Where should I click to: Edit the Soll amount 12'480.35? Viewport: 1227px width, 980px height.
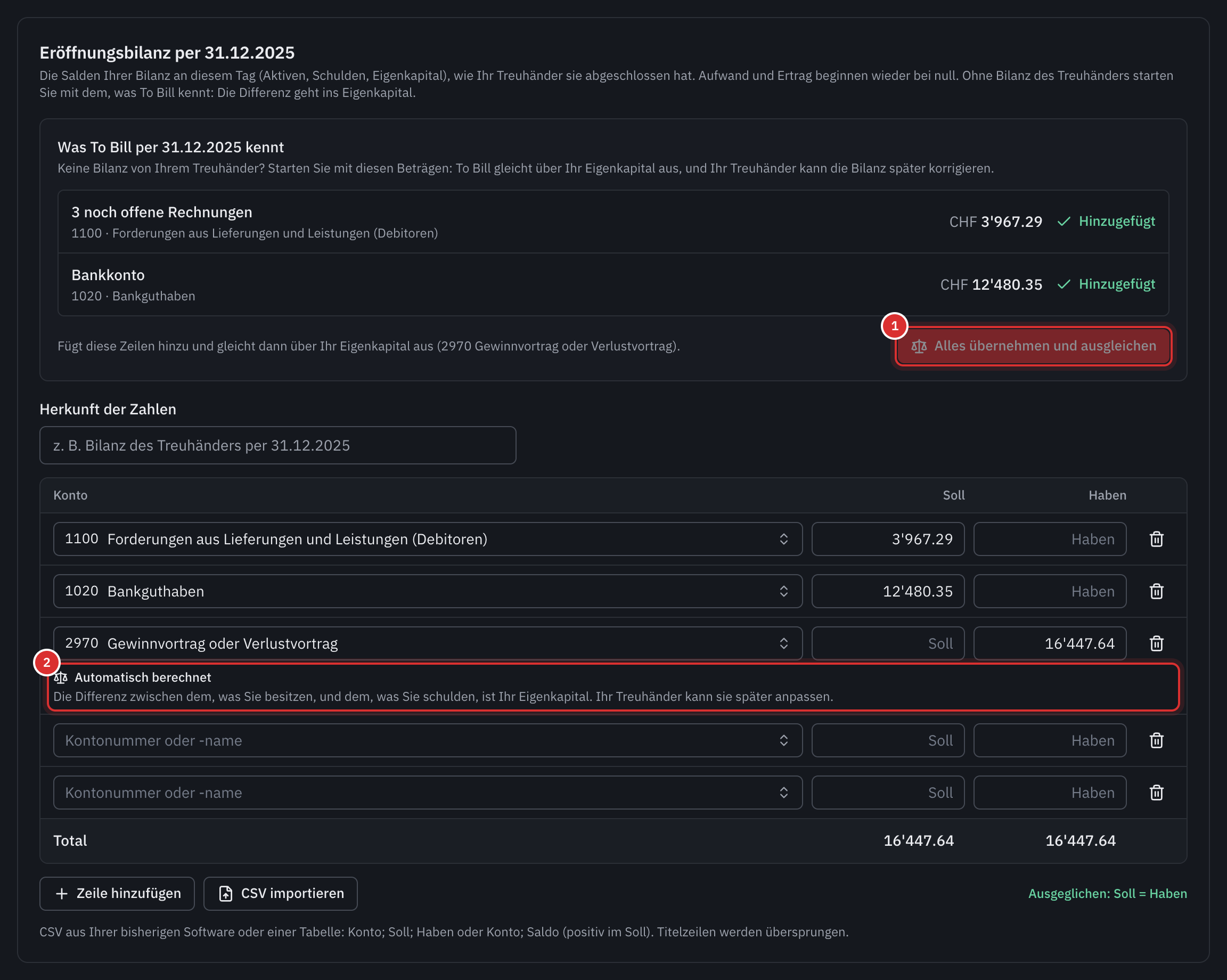[x=888, y=591]
